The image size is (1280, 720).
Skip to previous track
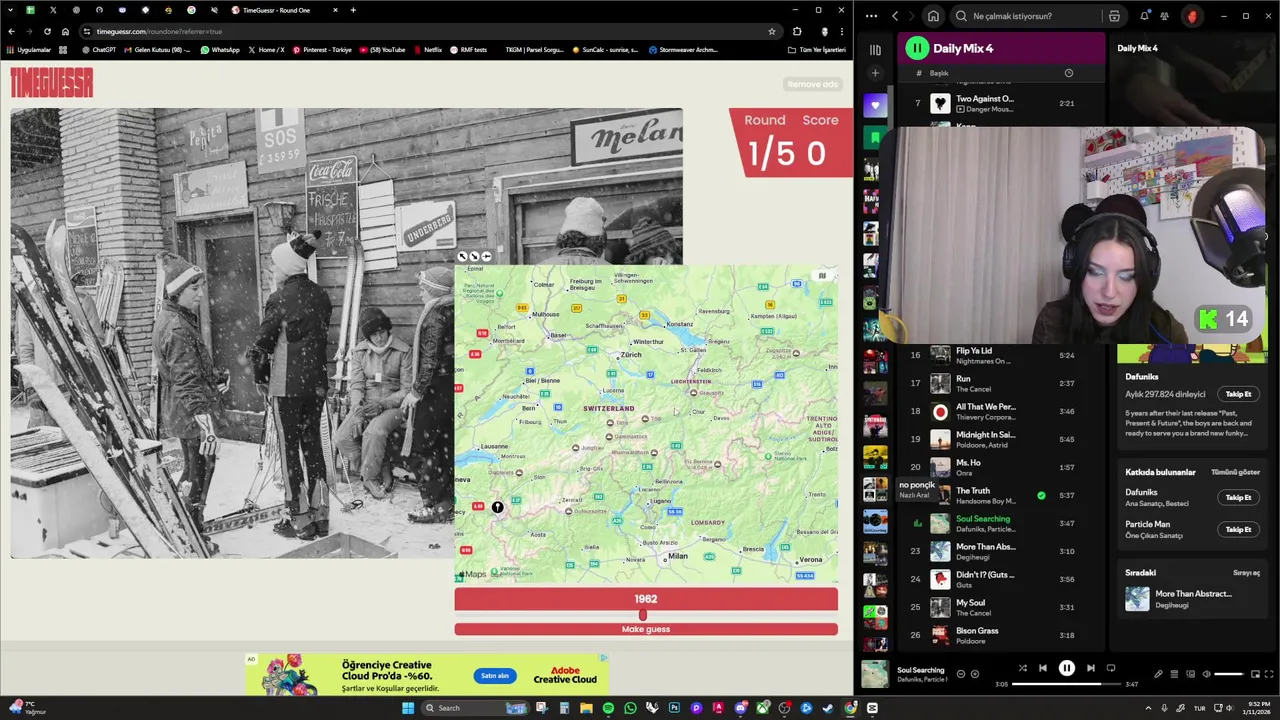click(x=1042, y=668)
